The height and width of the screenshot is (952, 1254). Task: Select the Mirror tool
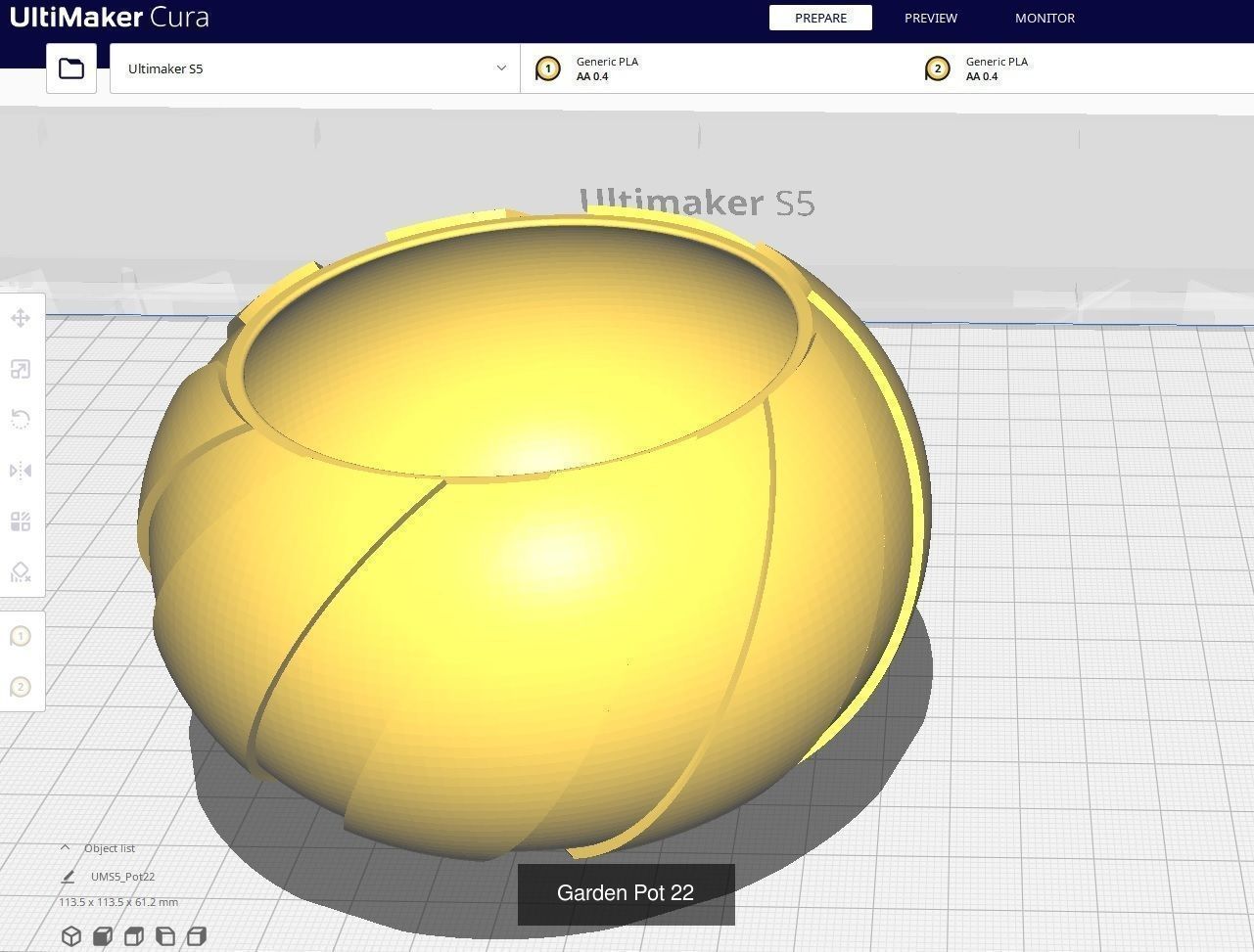coord(21,471)
